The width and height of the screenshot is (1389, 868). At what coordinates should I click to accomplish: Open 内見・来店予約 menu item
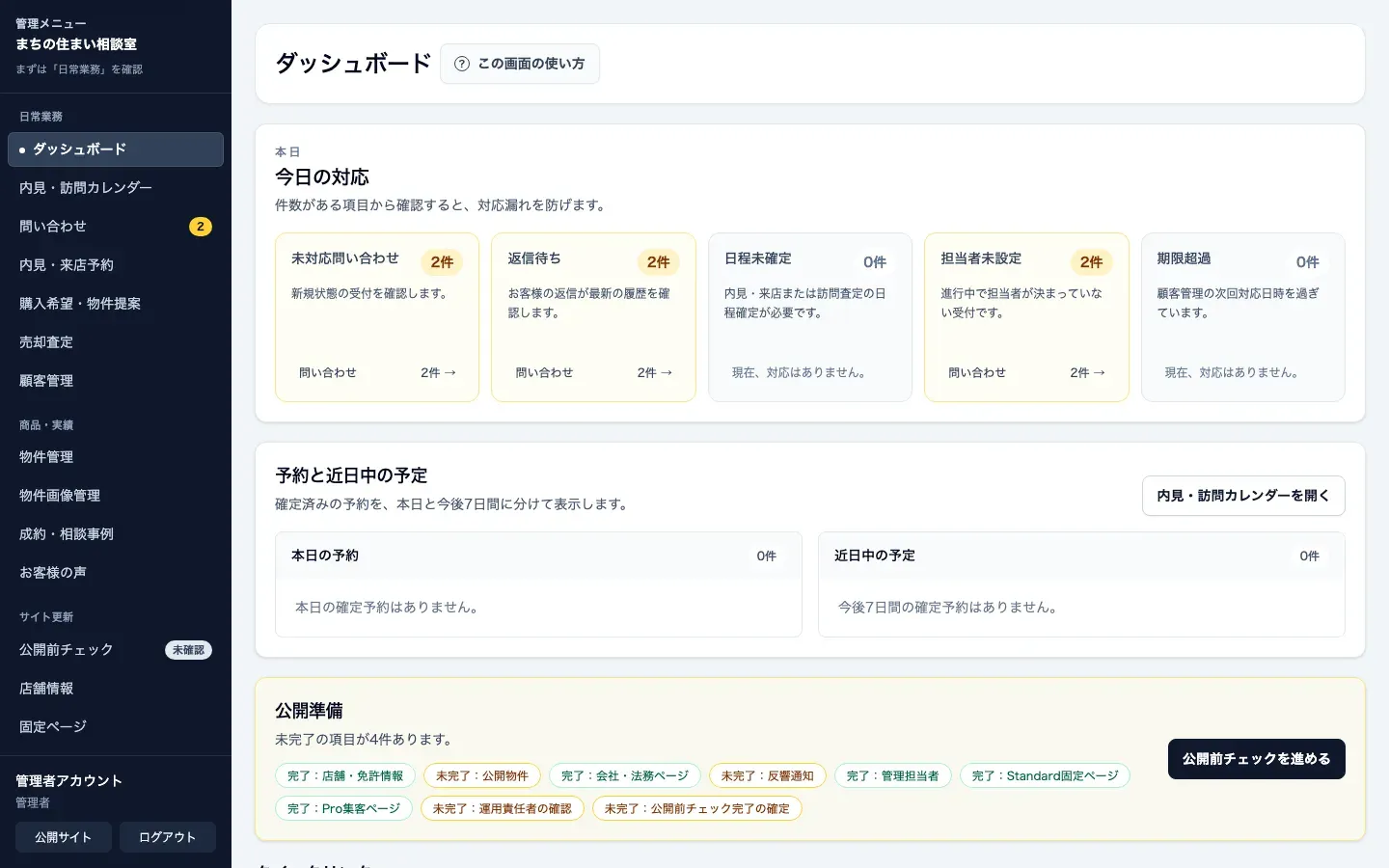[116, 265]
